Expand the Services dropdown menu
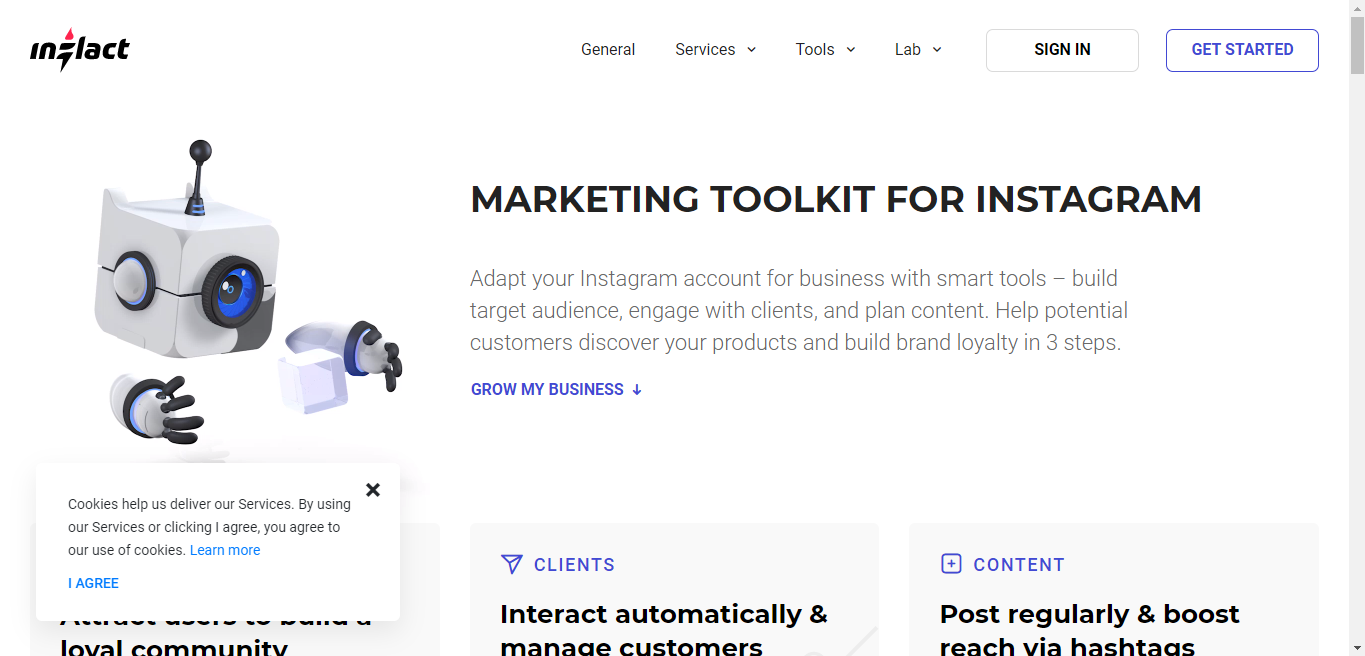 pos(716,50)
